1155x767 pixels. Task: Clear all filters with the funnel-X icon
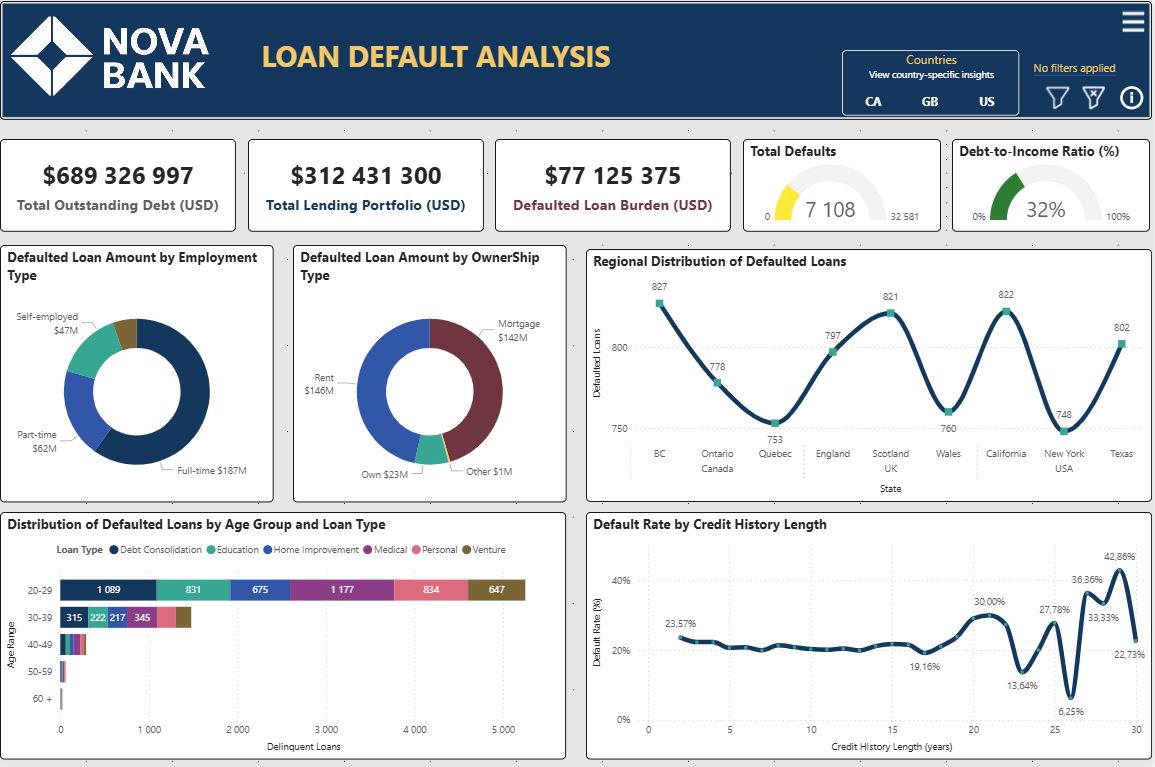(1094, 97)
